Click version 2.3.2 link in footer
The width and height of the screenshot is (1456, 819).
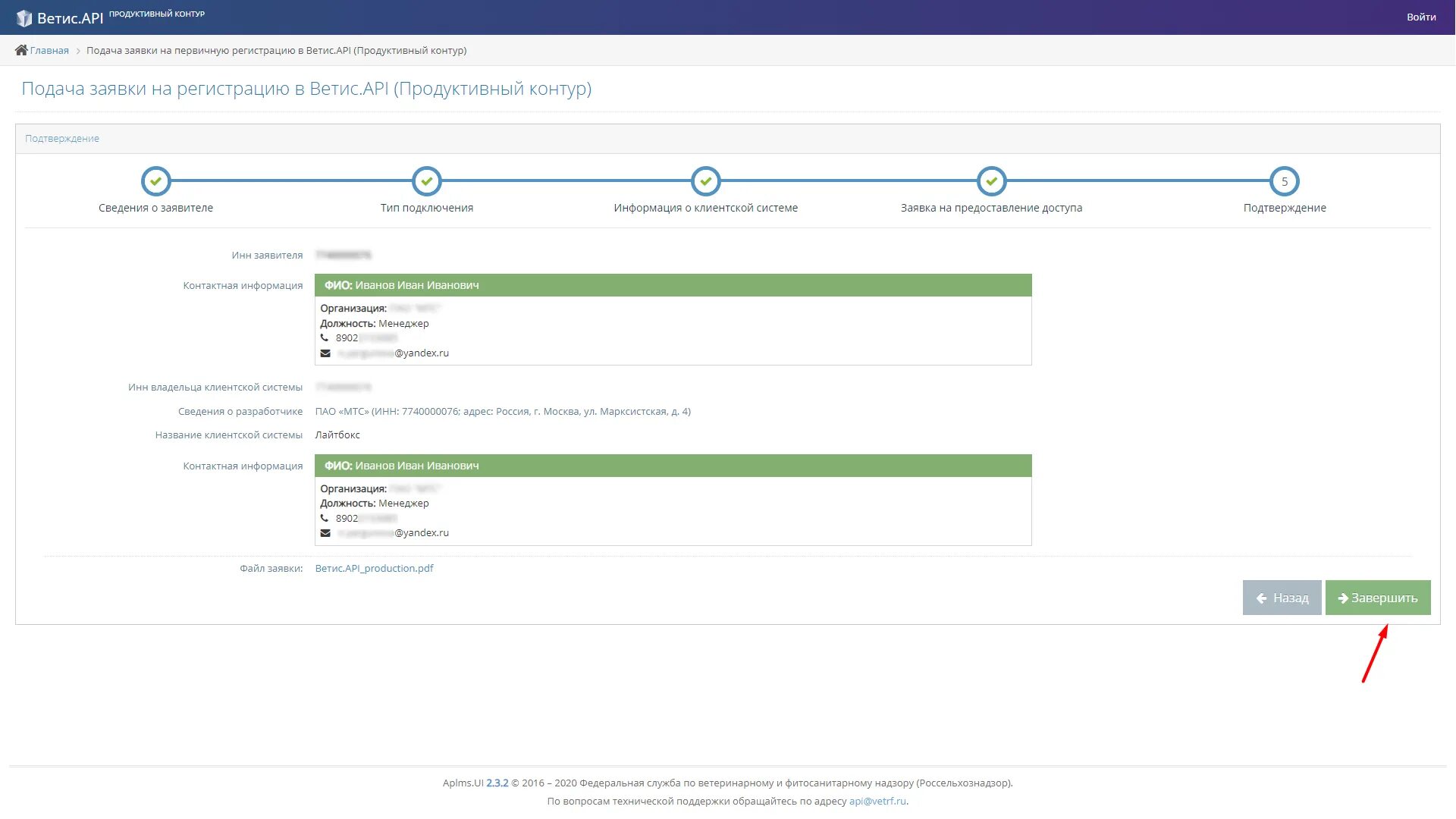497,783
